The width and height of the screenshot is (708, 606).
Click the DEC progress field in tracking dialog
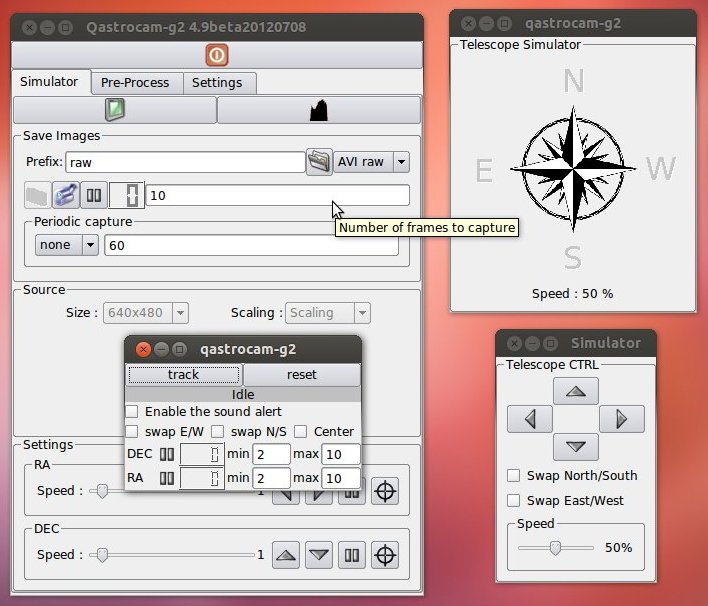coord(201,454)
